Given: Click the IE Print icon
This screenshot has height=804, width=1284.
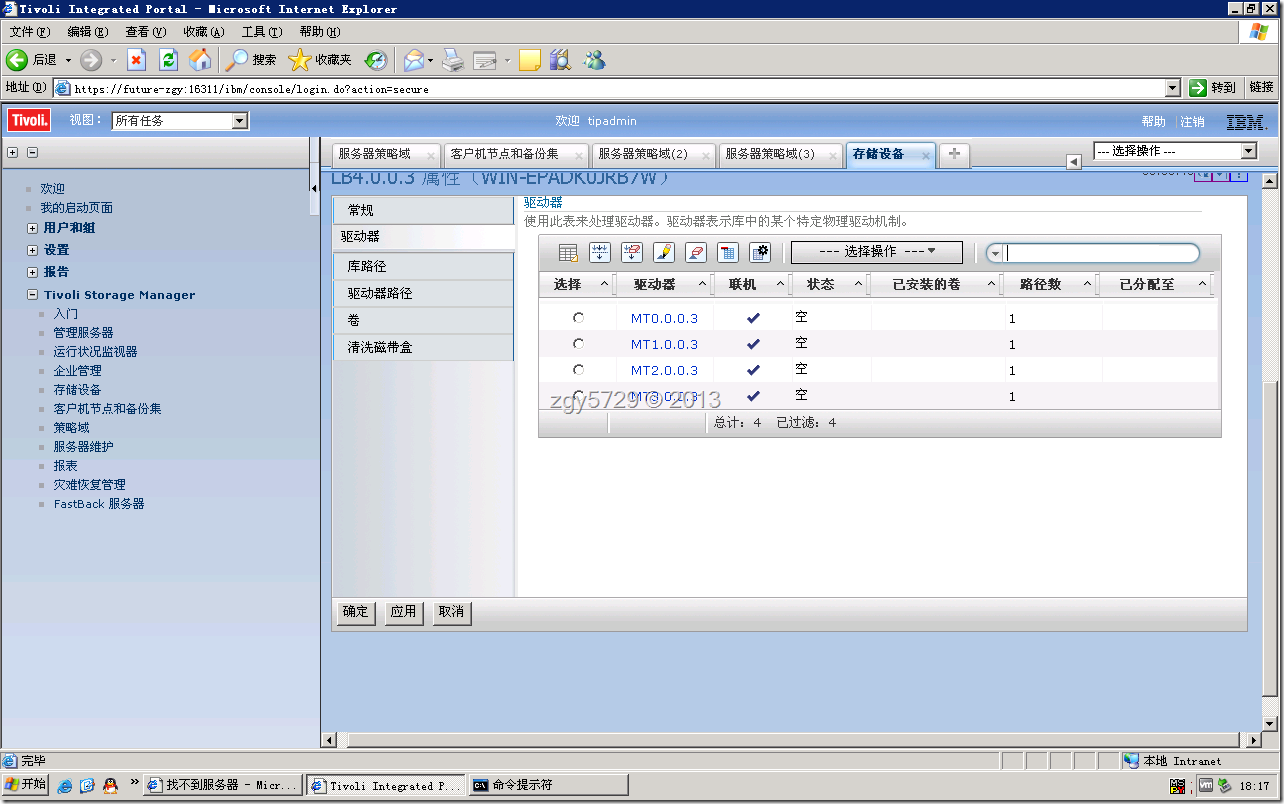Looking at the screenshot, I should (453, 60).
